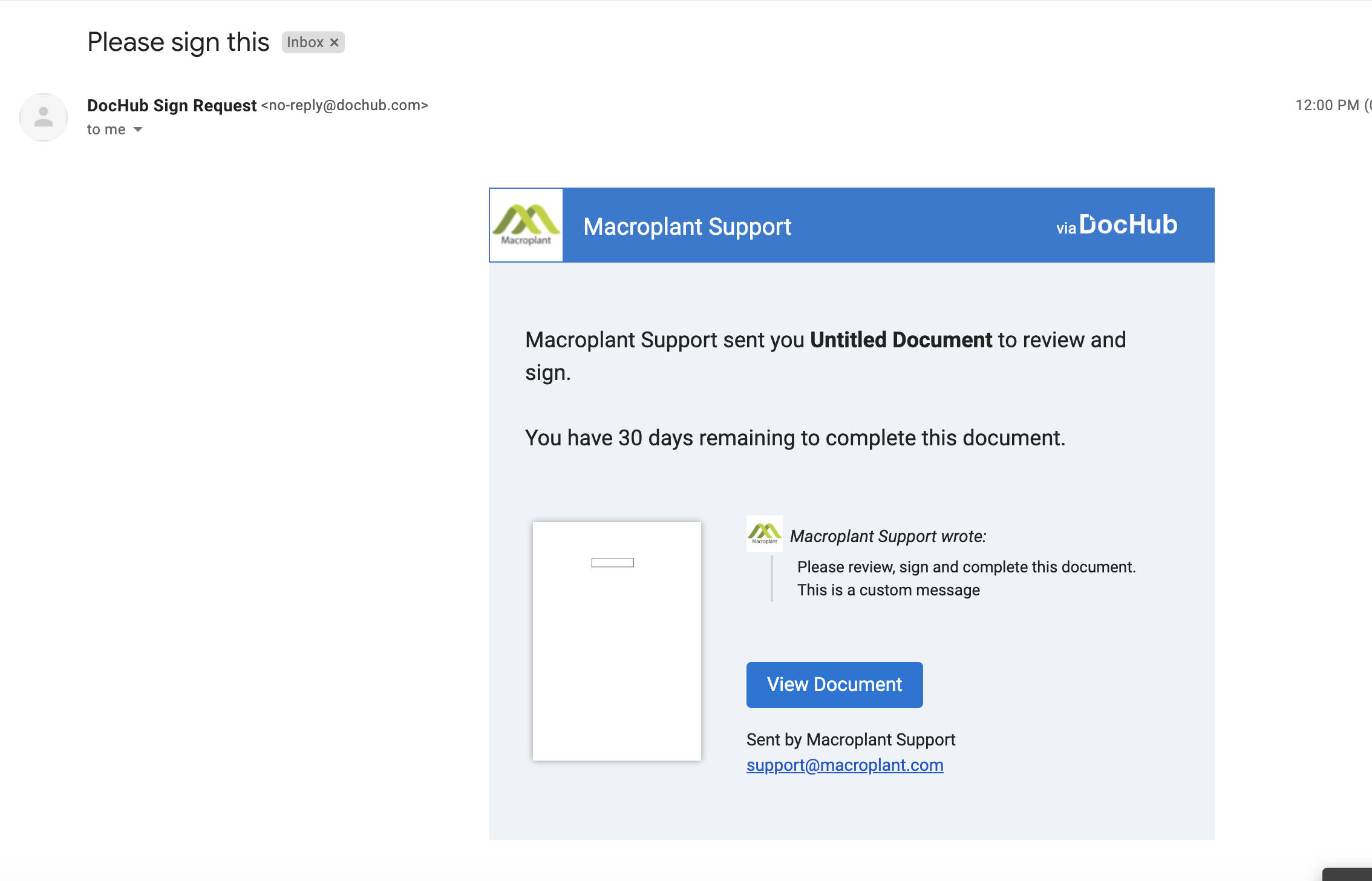Click the bold "Untitled Document" title text
Image resolution: width=1372 pixels, height=881 pixels.
pyautogui.click(x=901, y=340)
